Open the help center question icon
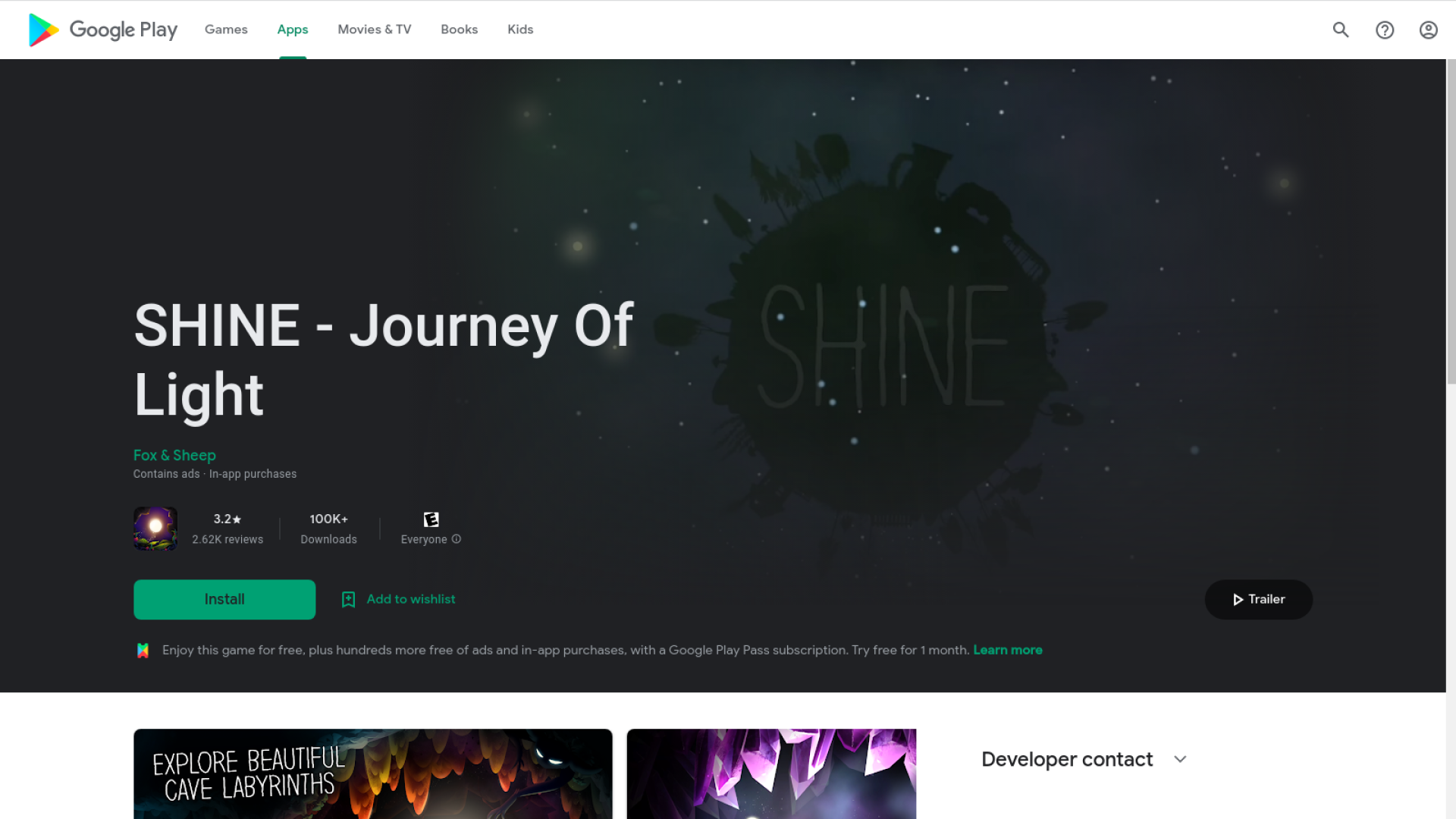 (x=1385, y=30)
